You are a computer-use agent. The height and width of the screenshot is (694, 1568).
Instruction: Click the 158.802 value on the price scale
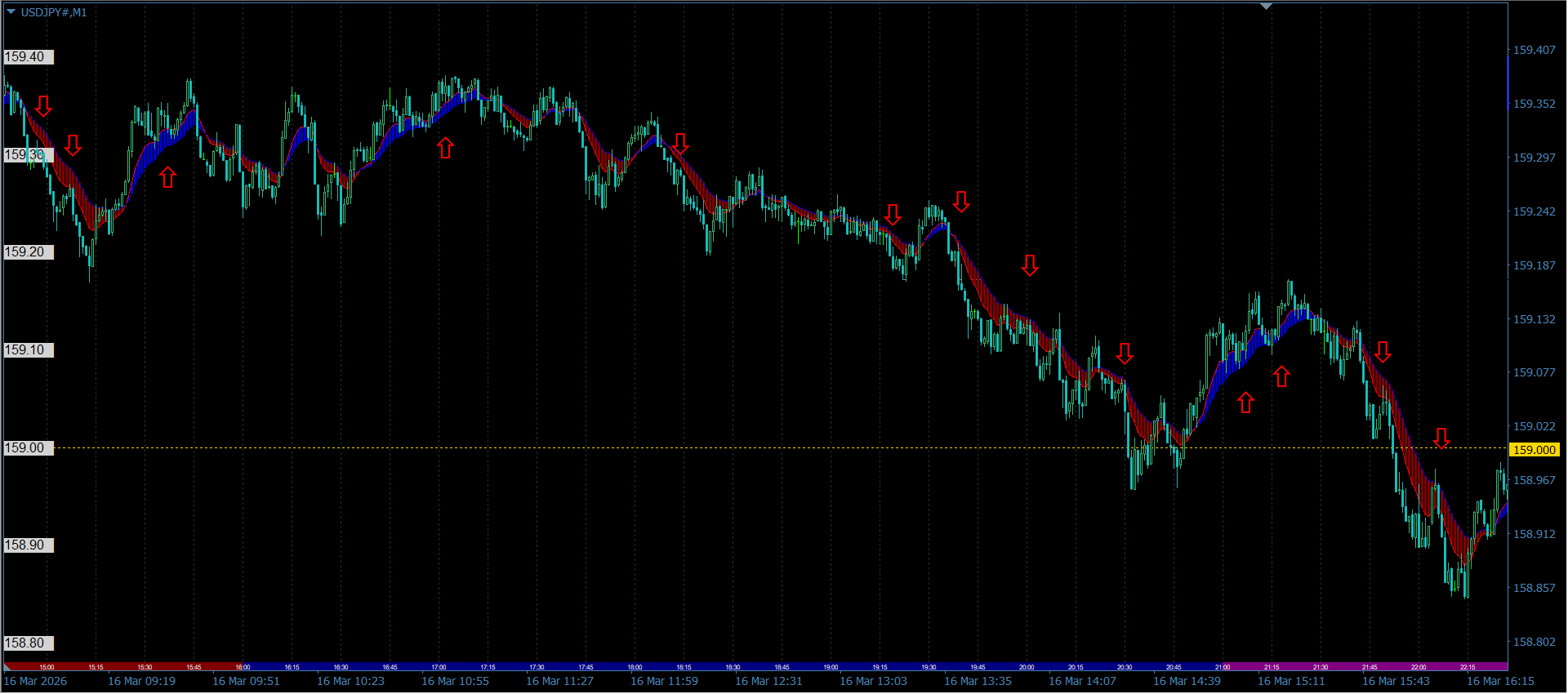1534,642
